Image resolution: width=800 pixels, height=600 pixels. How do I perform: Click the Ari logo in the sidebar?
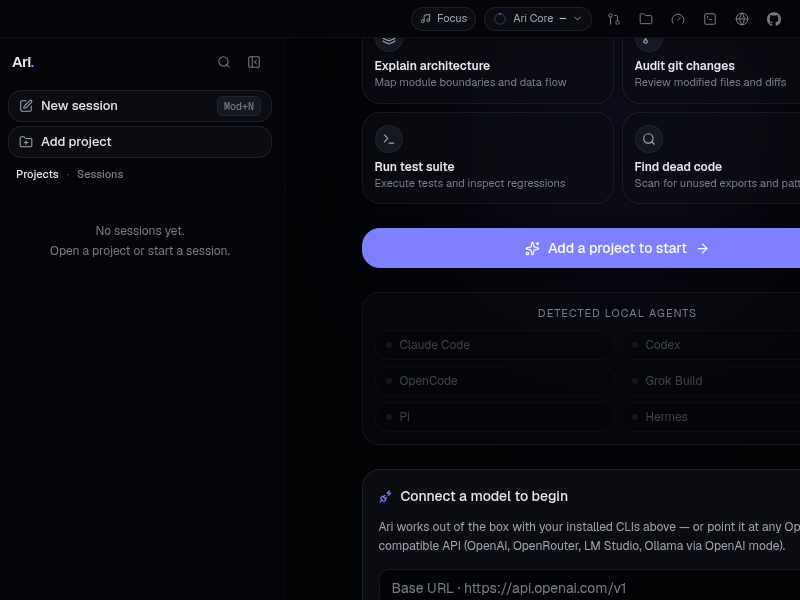pos(23,62)
